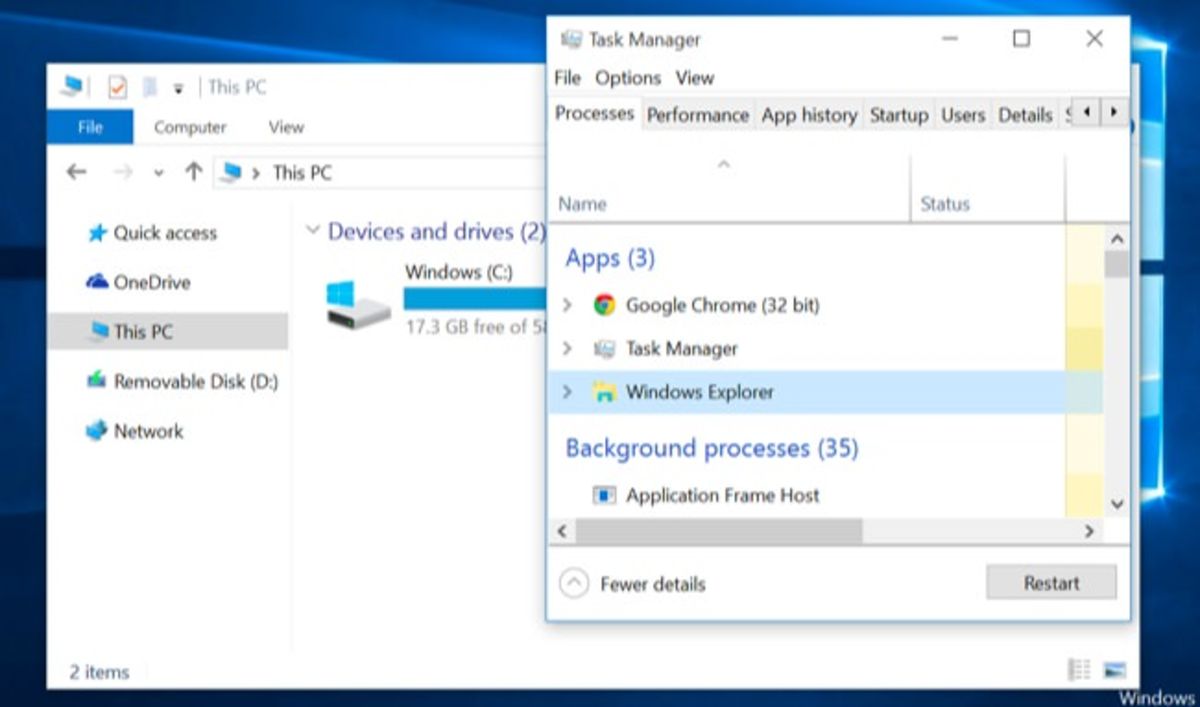Expand the Google Chrome (32 bit) process
This screenshot has width=1200, height=707.
tap(568, 305)
